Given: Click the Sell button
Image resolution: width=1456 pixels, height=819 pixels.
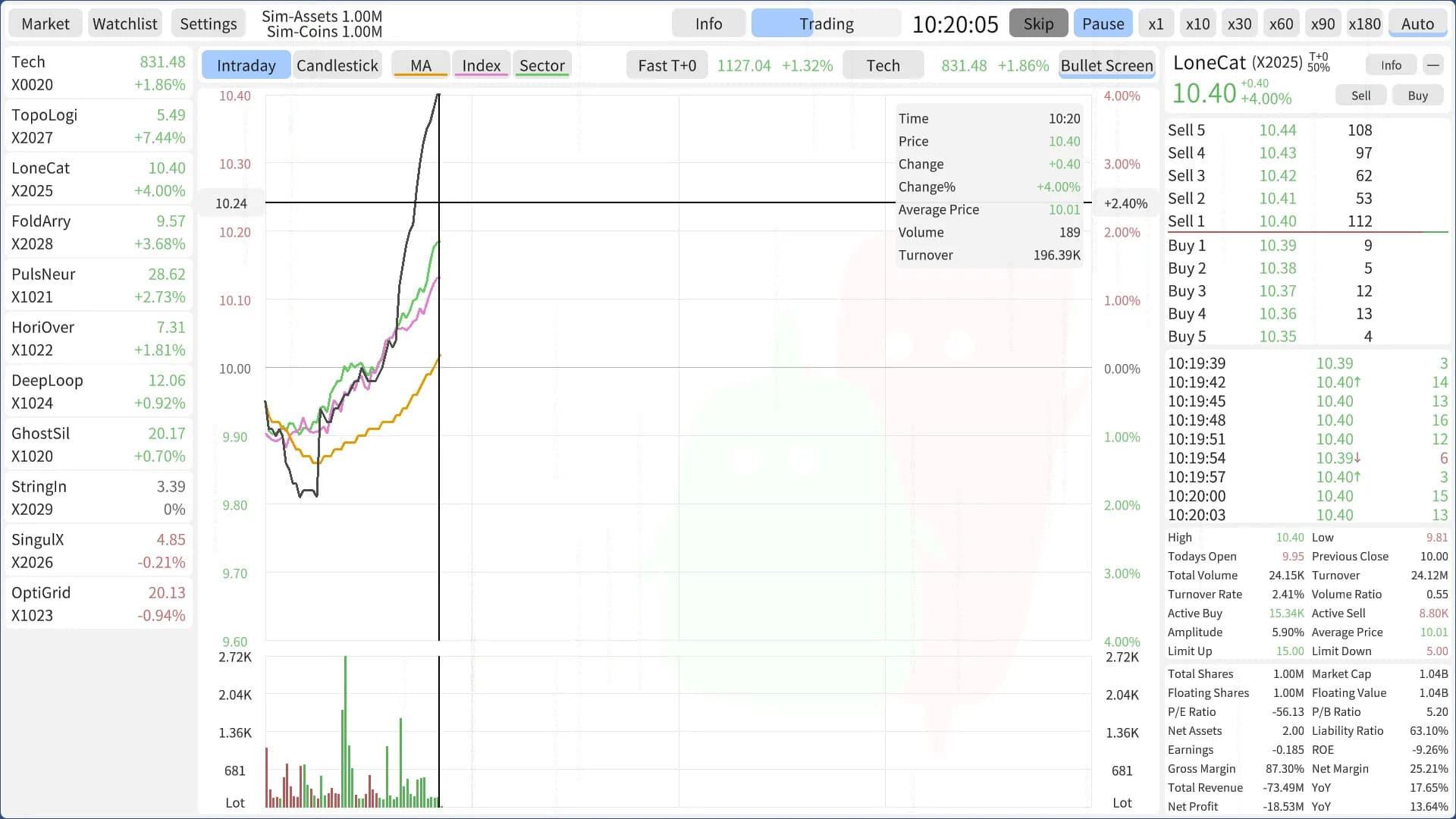Looking at the screenshot, I should (x=1360, y=96).
